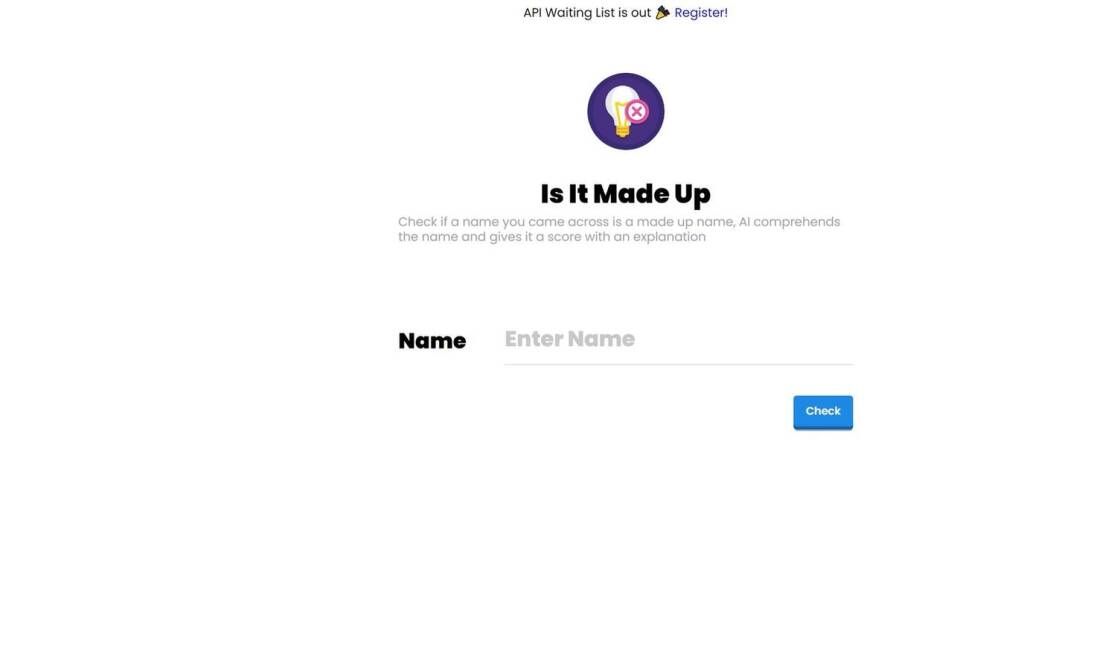
Task: Click the yellow base of the lightbulb
Action: tap(622, 129)
